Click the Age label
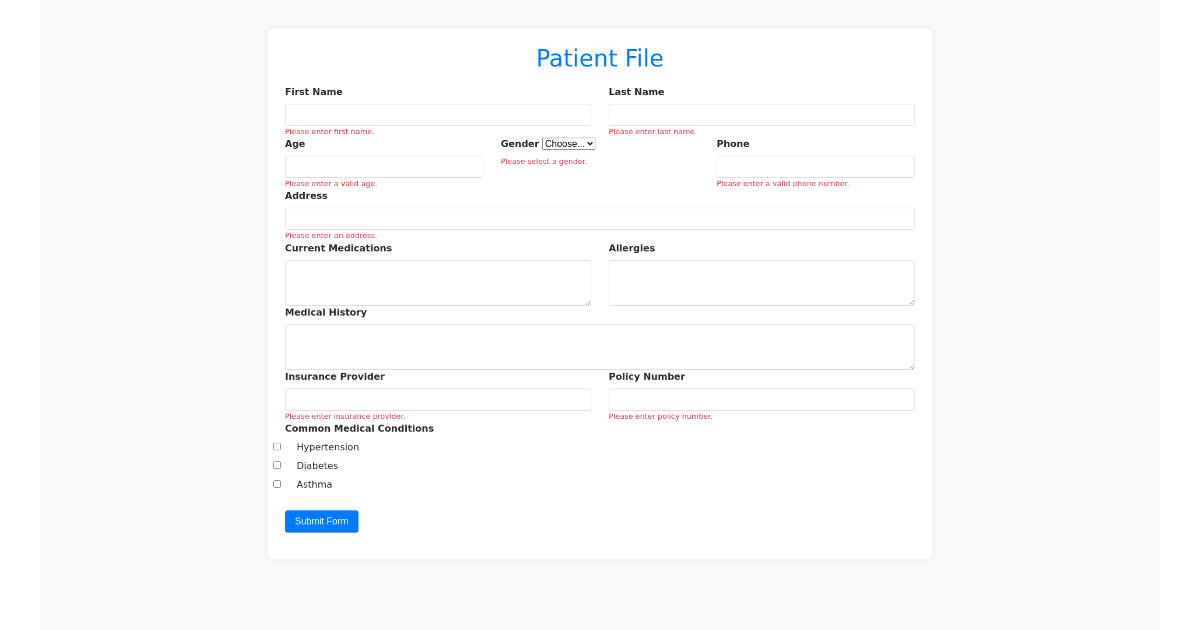Screen dimensions: 1200x630 click(295, 144)
